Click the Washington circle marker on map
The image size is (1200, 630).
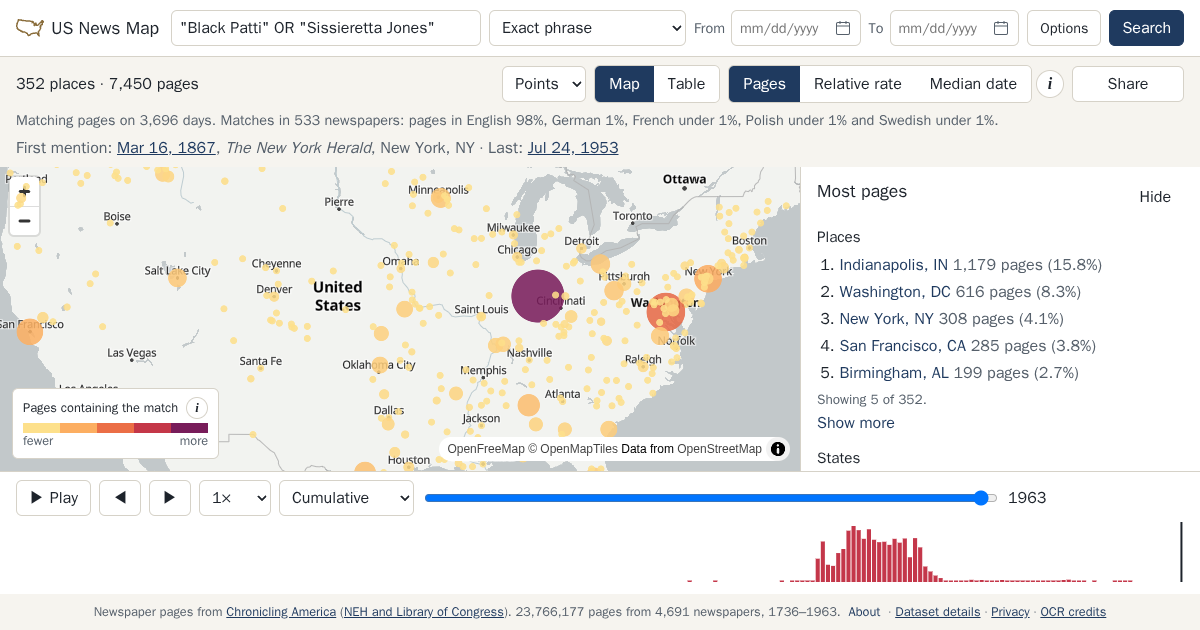click(665, 312)
